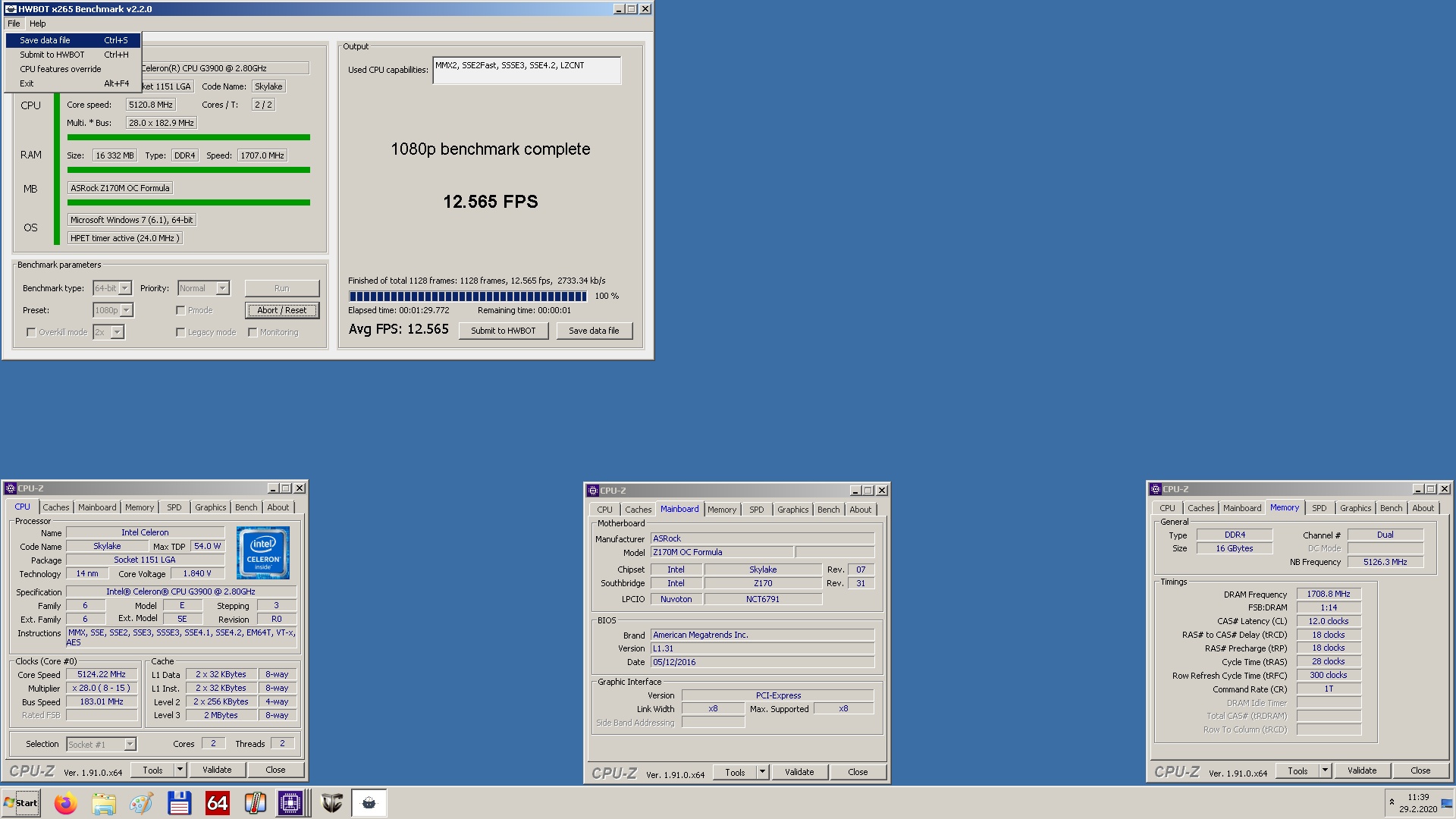The image size is (1456, 819).
Task: Expand Tools arrow in middle CPU-Z window
Action: [763, 772]
